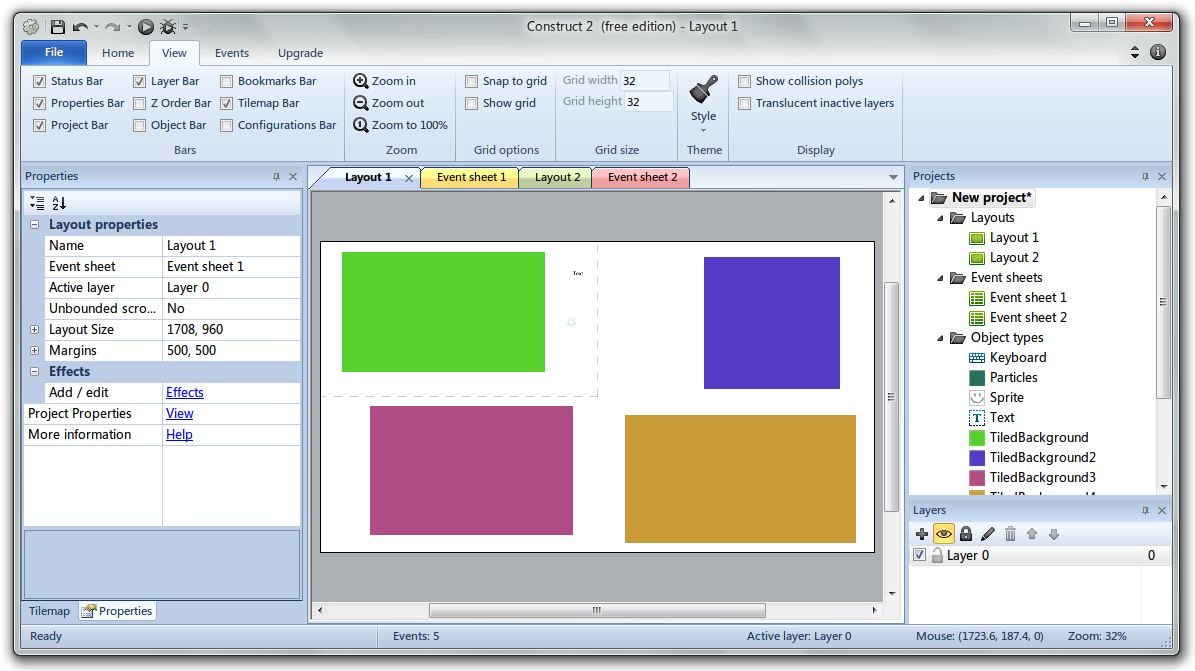Check Show collision polys
The height and width of the screenshot is (671, 1195).
pyautogui.click(x=744, y=81)
